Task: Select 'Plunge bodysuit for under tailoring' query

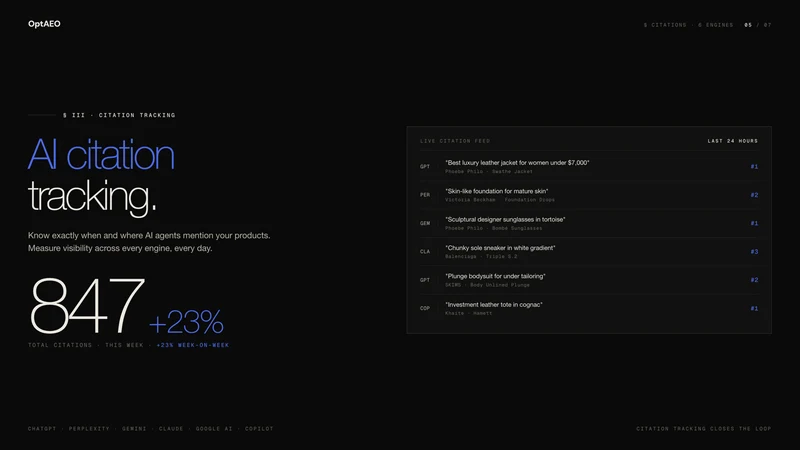Action: click(x=495, y=276)
